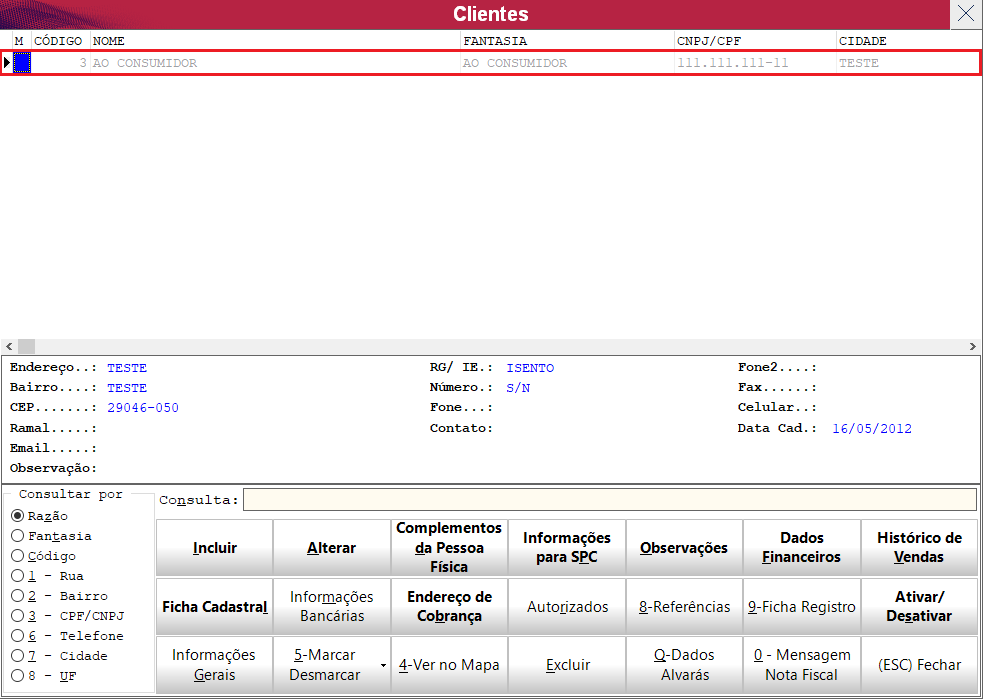Open Informações Bancárias
The width and height of the screenshot is (983, 699).
[x=332, y=606]
